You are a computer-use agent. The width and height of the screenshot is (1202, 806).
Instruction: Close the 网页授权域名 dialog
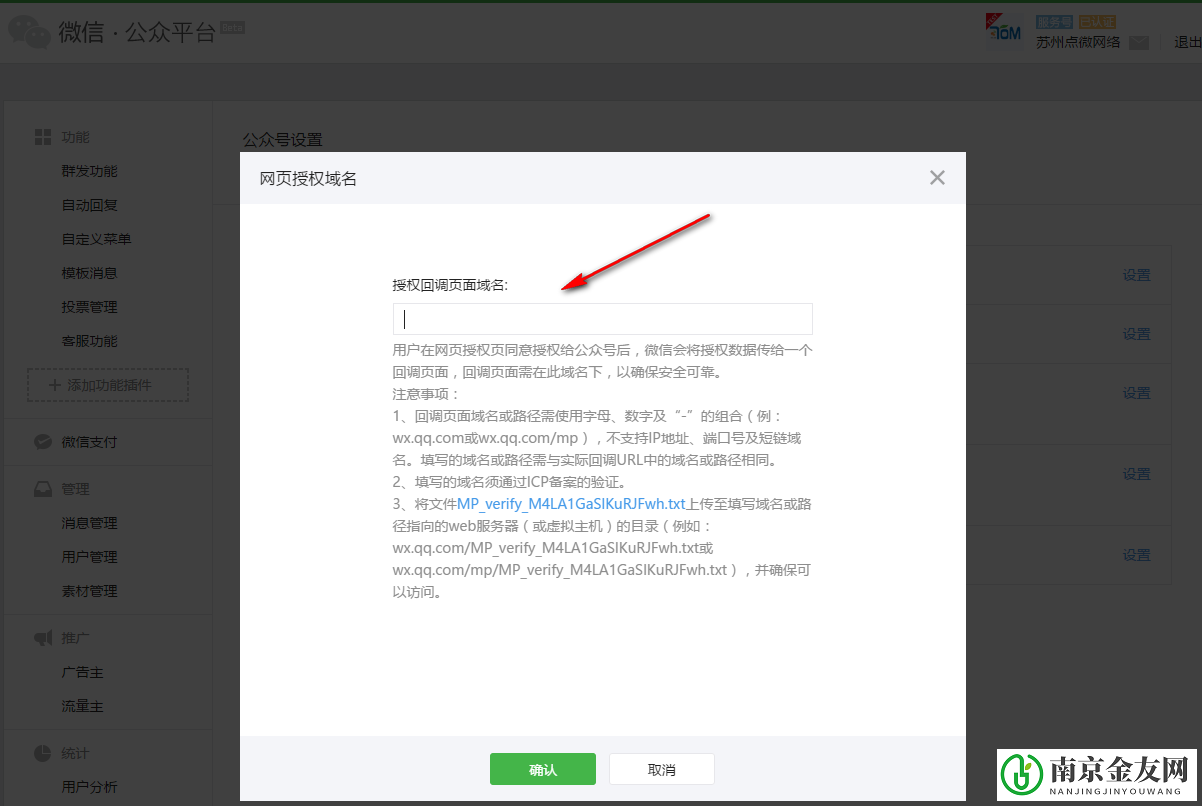(937, 177)
